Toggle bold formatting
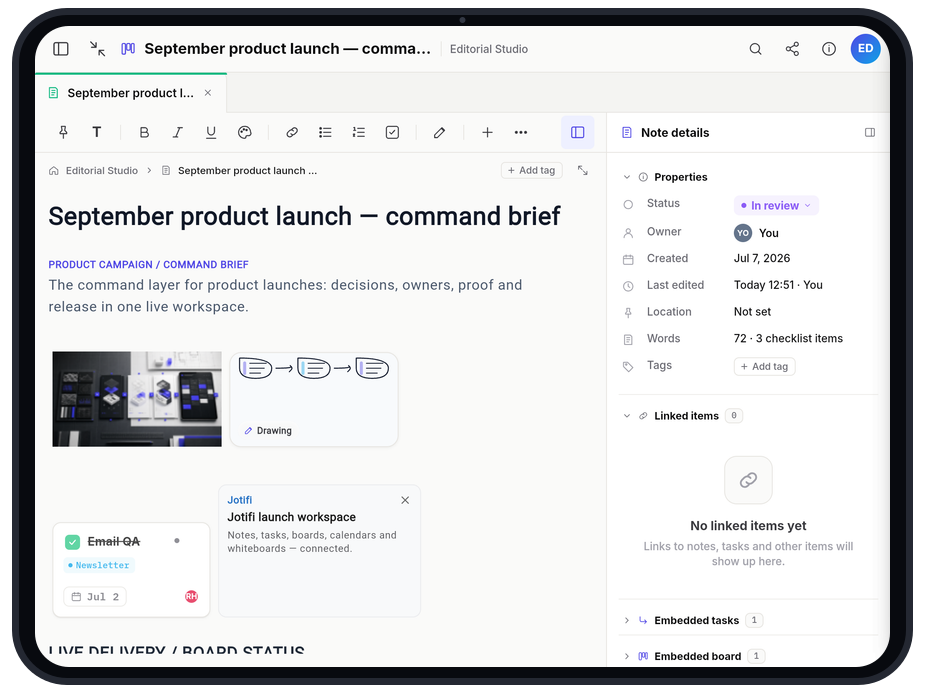The width and height of the screenshot is (925, 693). [x=144, y=133]
